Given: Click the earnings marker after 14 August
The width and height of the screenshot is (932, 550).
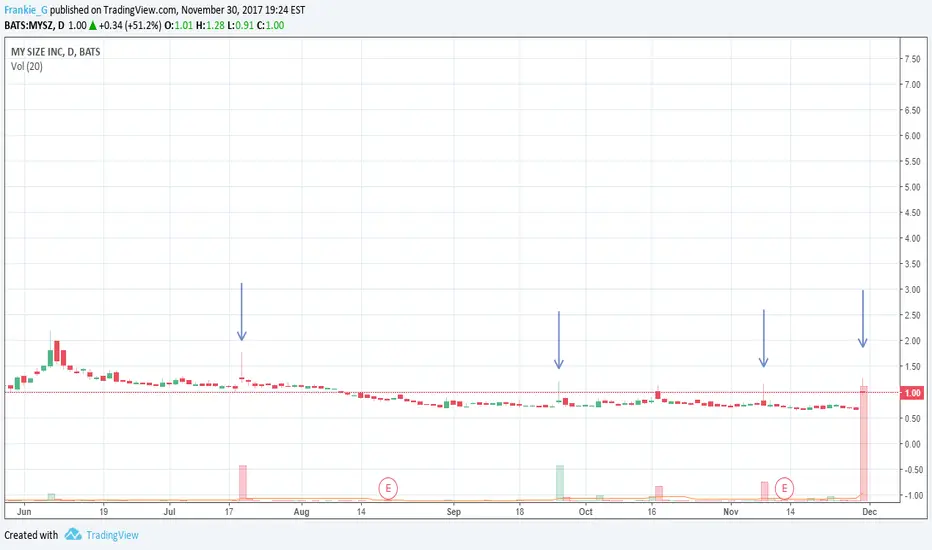Looking at the screenshot, I should click(x=388, y=489).
